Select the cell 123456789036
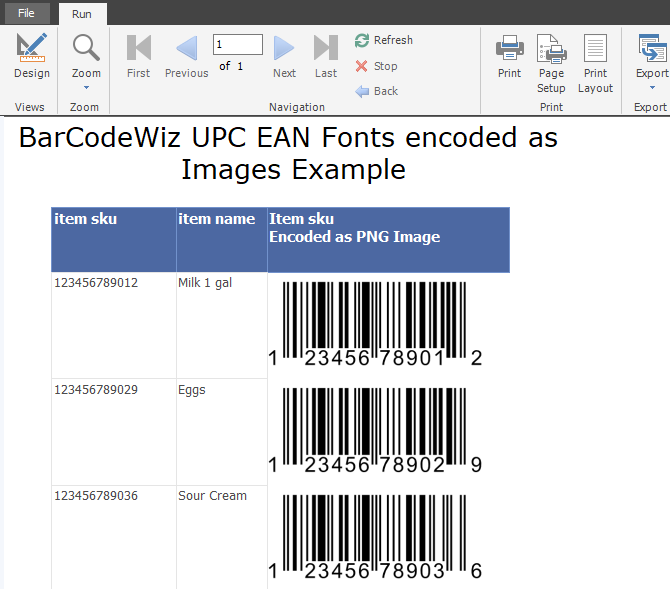Viewport: 670px width, 589px height. [x=114, y=537]
